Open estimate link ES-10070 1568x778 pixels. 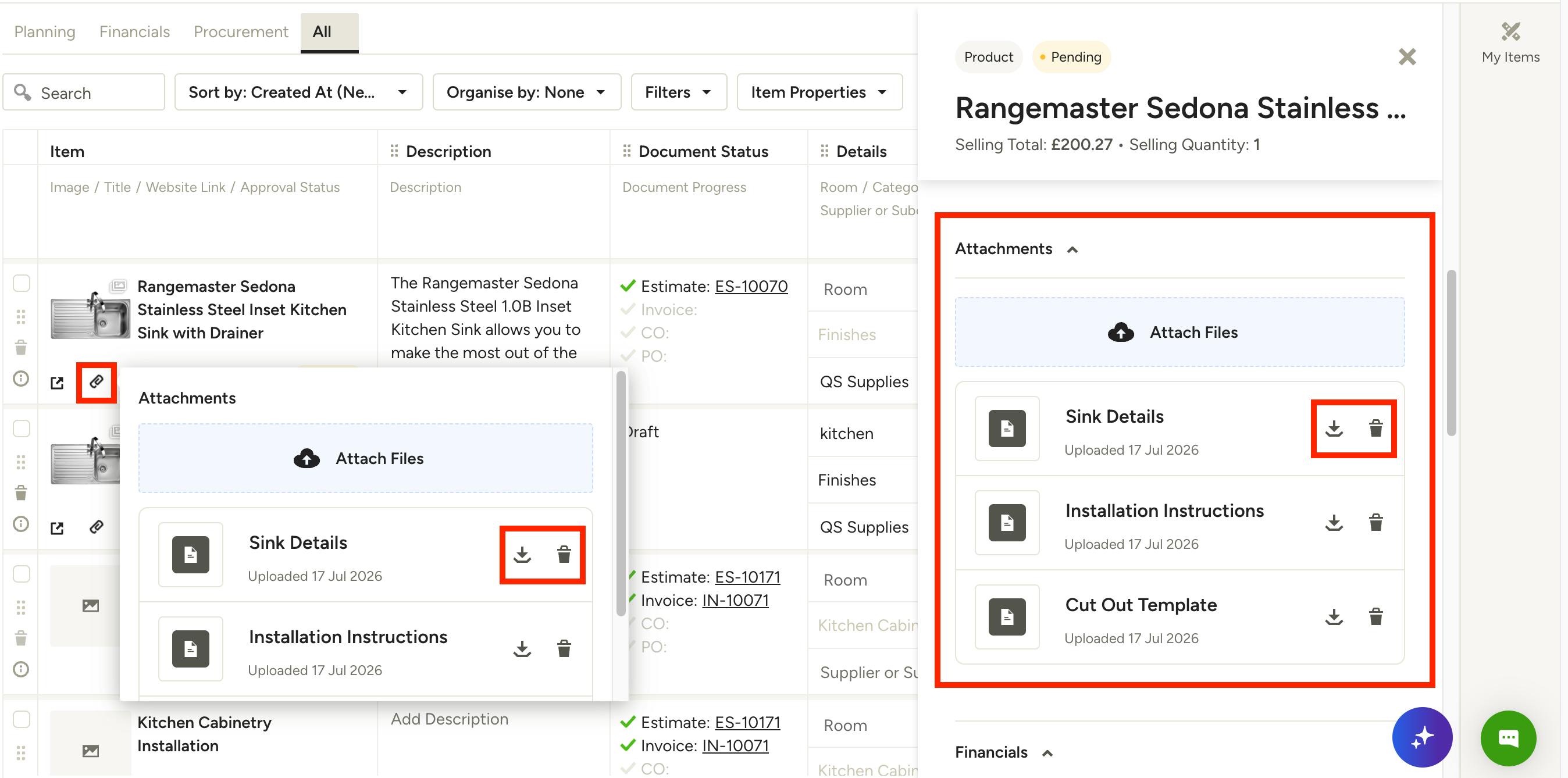pos(751,286)
